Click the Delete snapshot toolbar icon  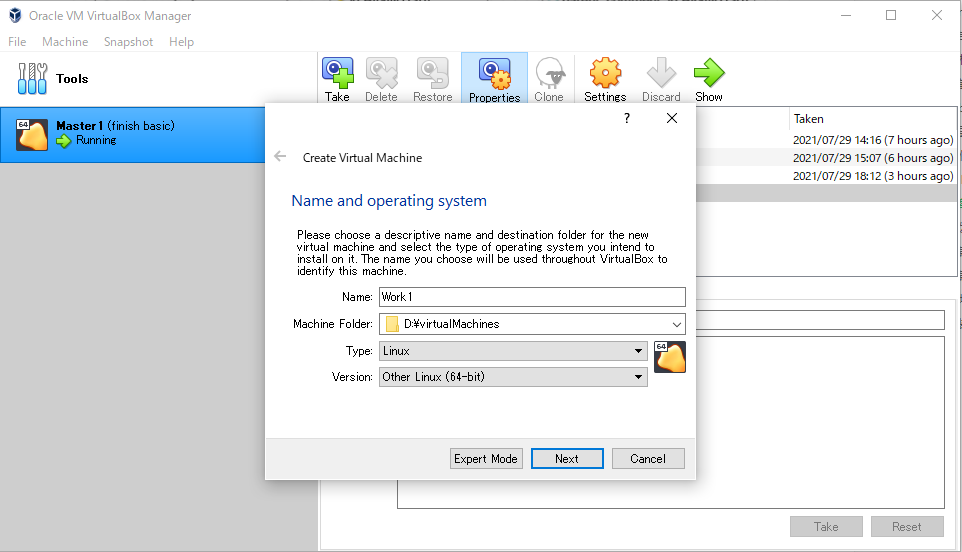(382, 73)
